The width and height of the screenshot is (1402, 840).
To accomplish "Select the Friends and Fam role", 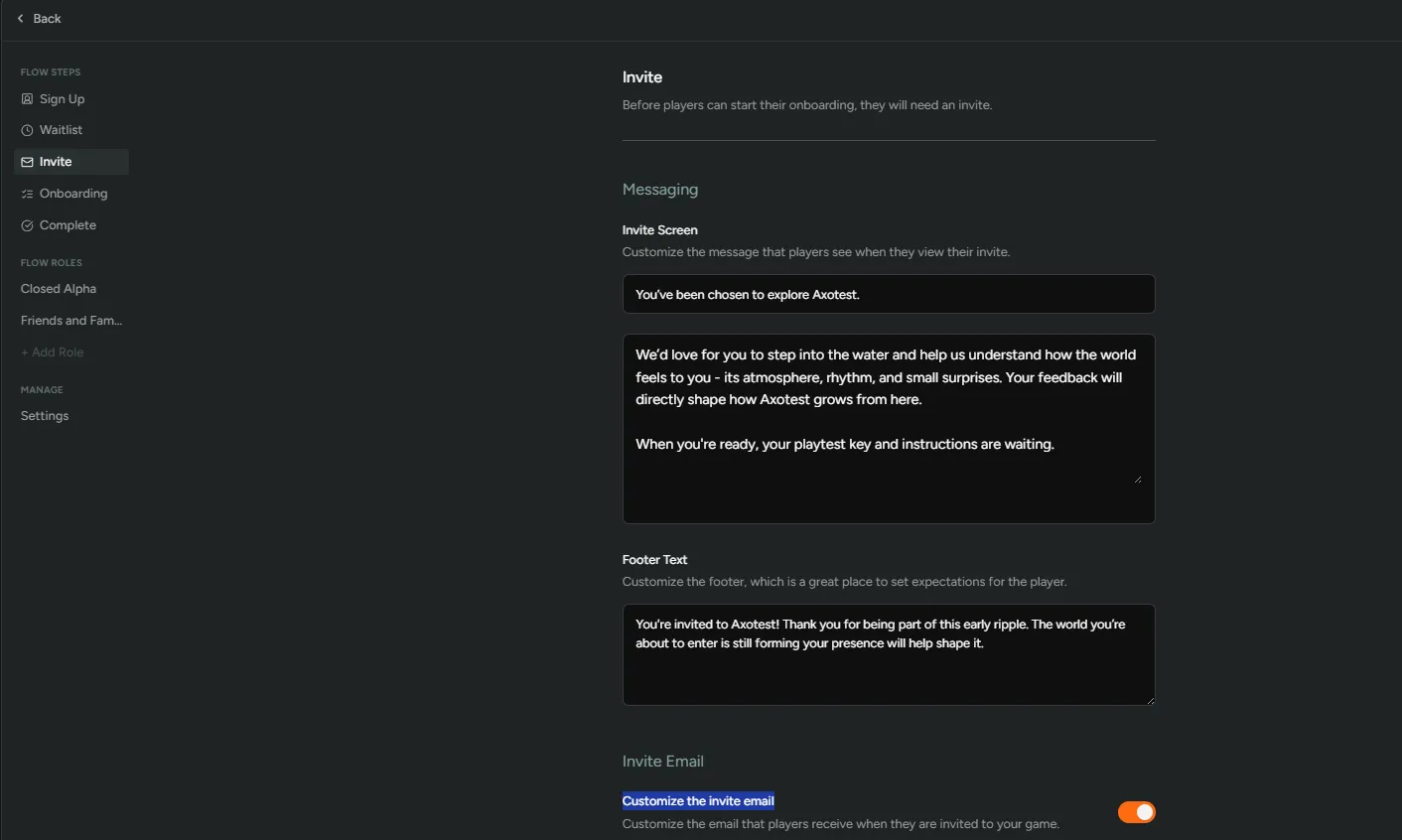I will click(70, 320).
